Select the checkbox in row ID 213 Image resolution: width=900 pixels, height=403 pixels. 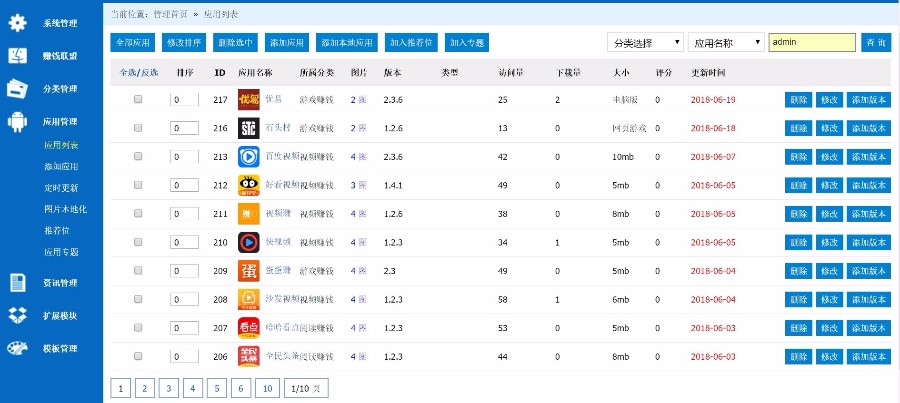[x=138, y=156]
